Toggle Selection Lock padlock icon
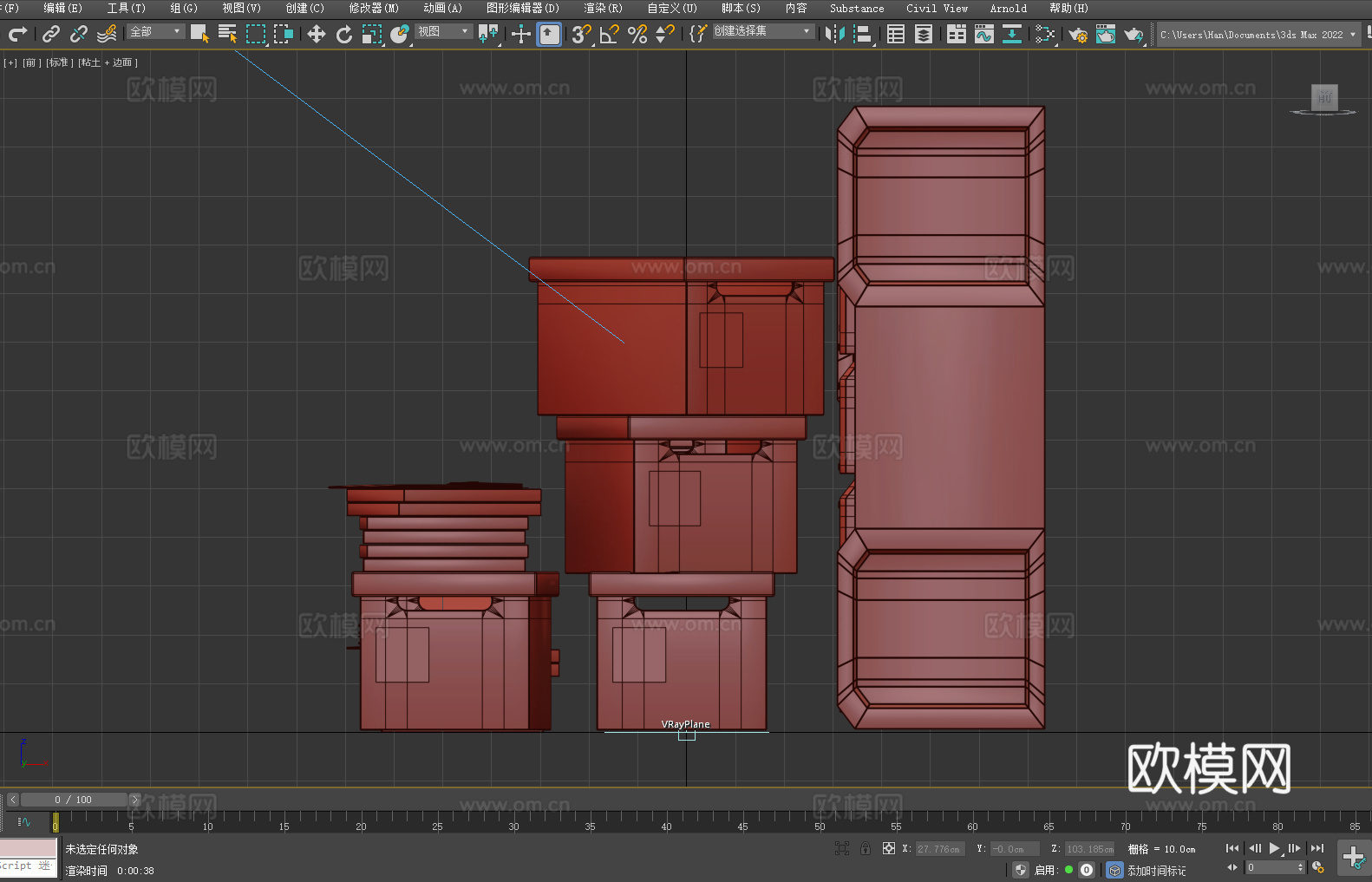 [x=866, y=848]
